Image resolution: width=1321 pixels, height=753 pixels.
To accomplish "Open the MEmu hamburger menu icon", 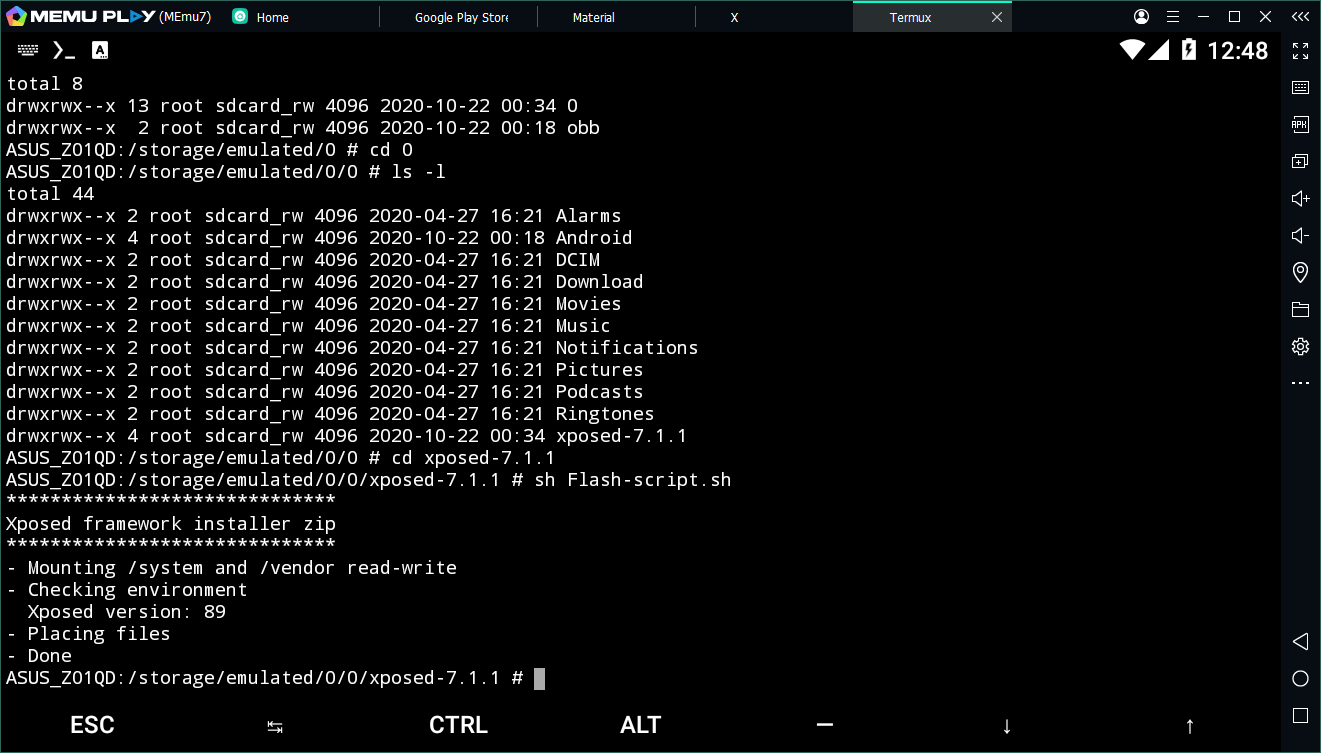I will 1173,17.
